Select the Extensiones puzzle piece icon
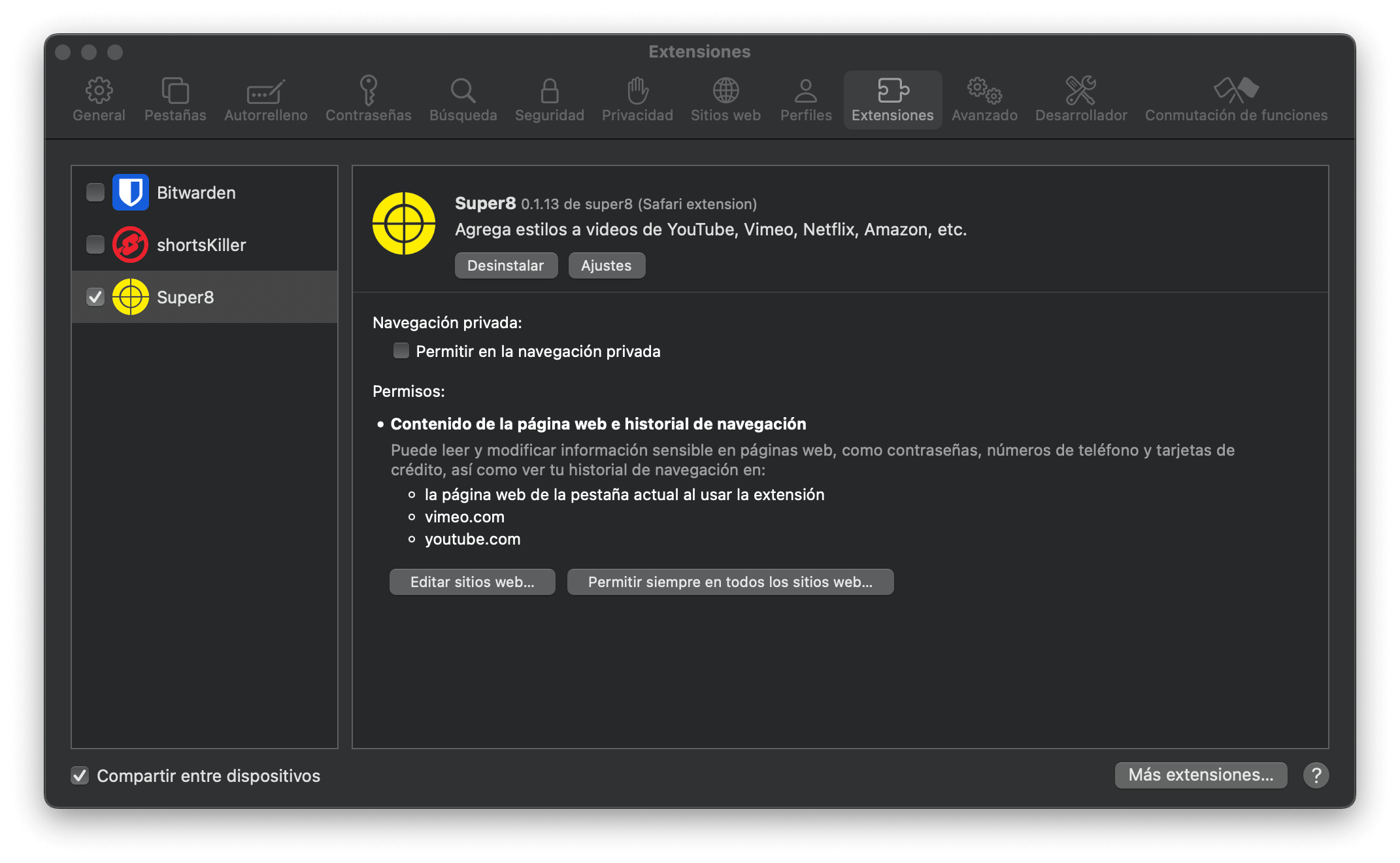Viewport: 1400px width, 863px height. point(893,91)
